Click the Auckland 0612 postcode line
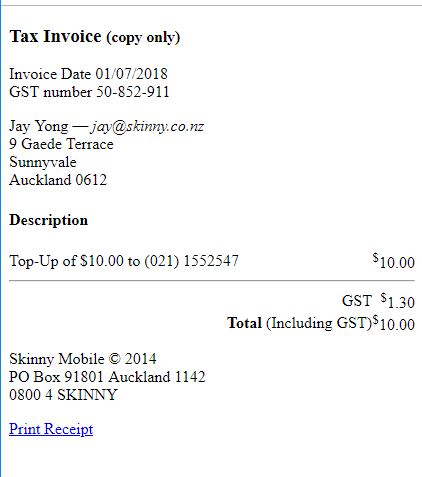 [58, 180]
